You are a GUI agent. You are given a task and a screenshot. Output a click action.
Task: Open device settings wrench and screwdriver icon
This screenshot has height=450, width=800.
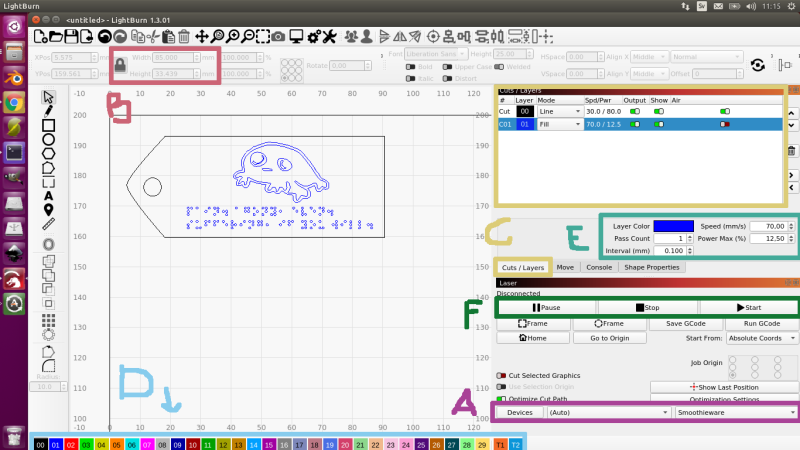click(330, 37)
